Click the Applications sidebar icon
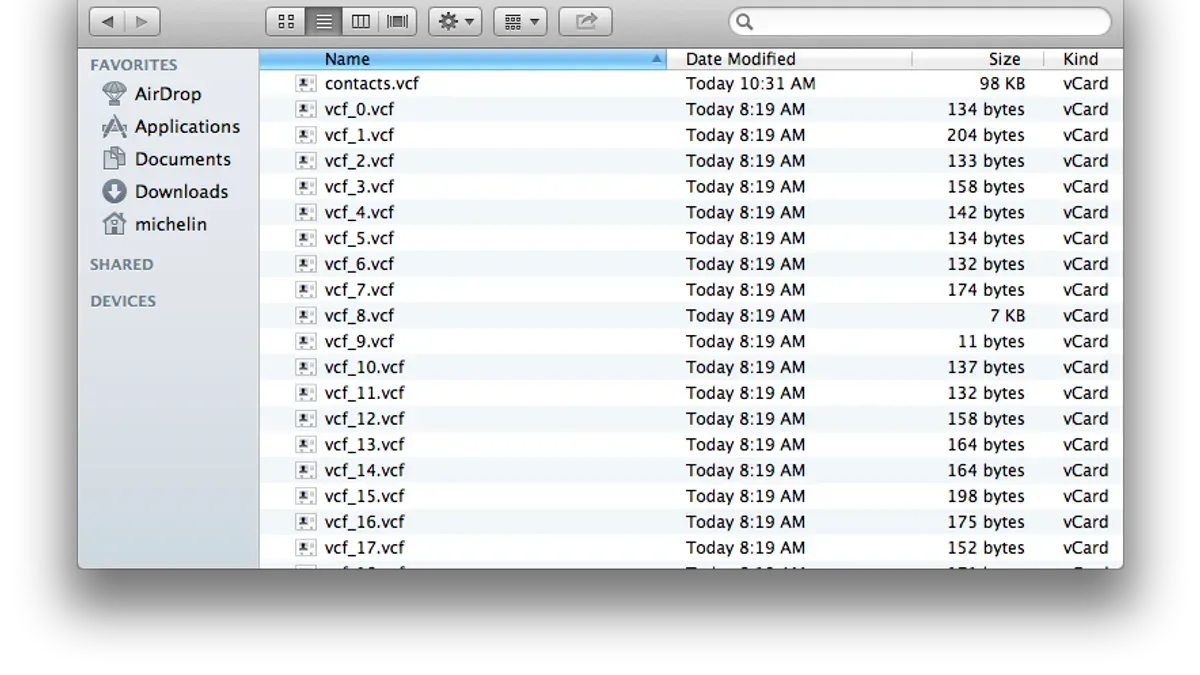This screenshot has width=1200, height=675. [114, 127]
